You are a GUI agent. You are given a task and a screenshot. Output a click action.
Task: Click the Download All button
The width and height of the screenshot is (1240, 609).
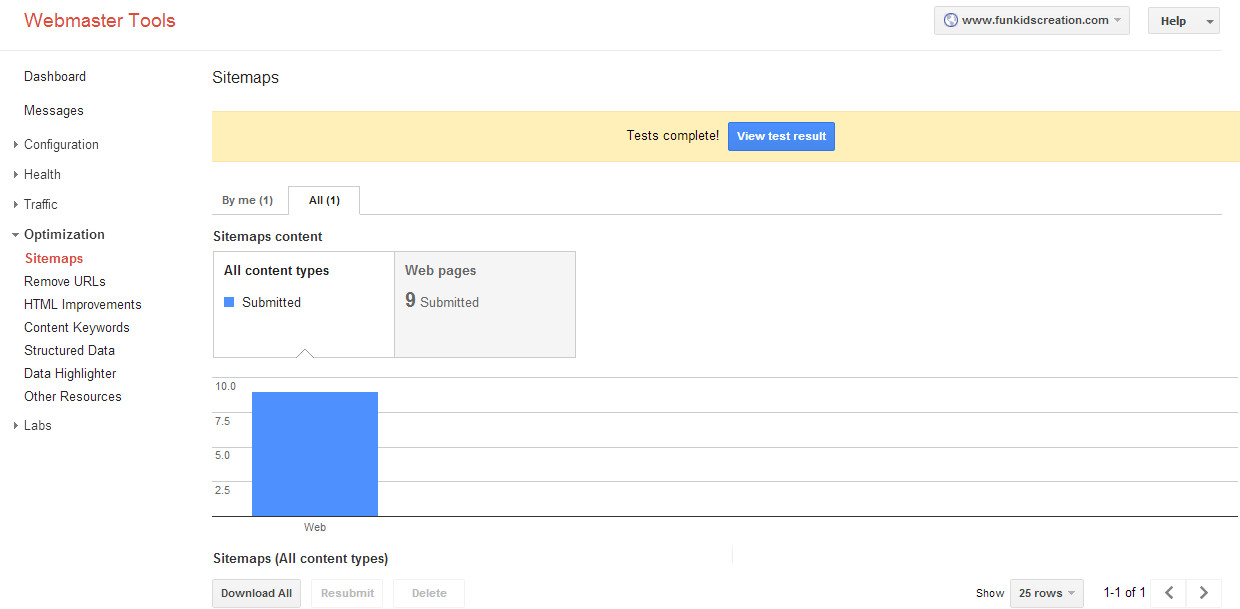click(256, 593)
